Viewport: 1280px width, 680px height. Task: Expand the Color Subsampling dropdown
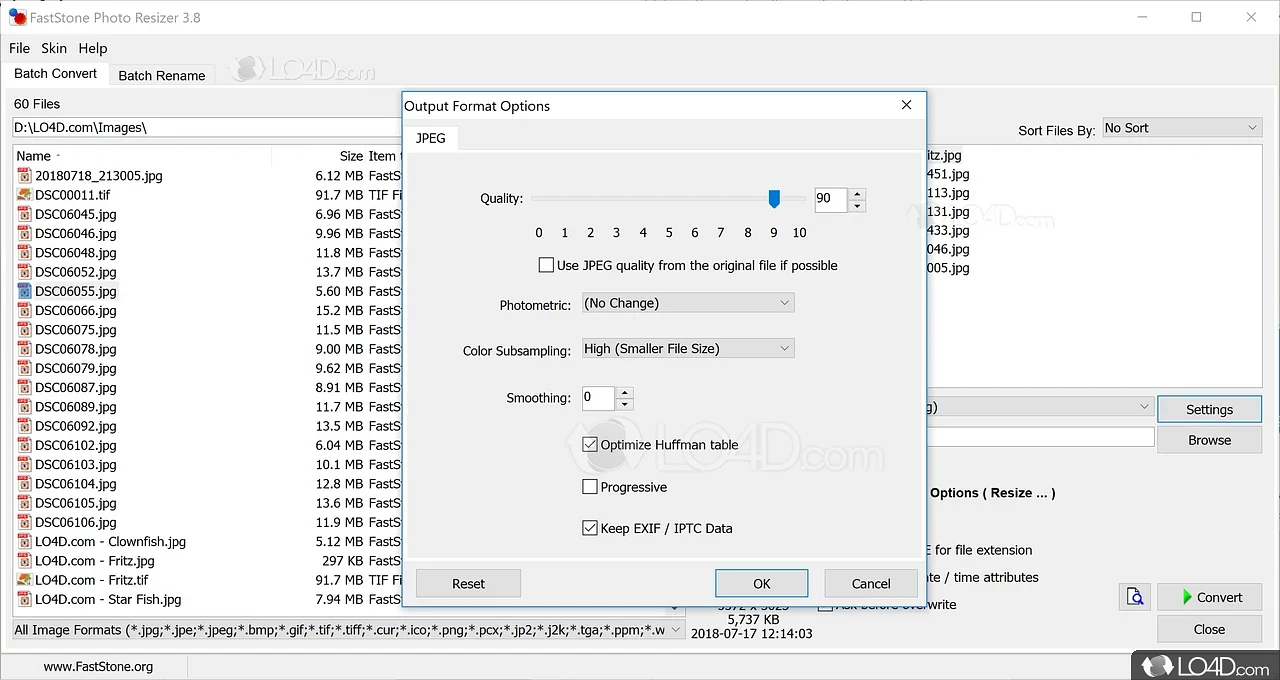coord(688,348)
